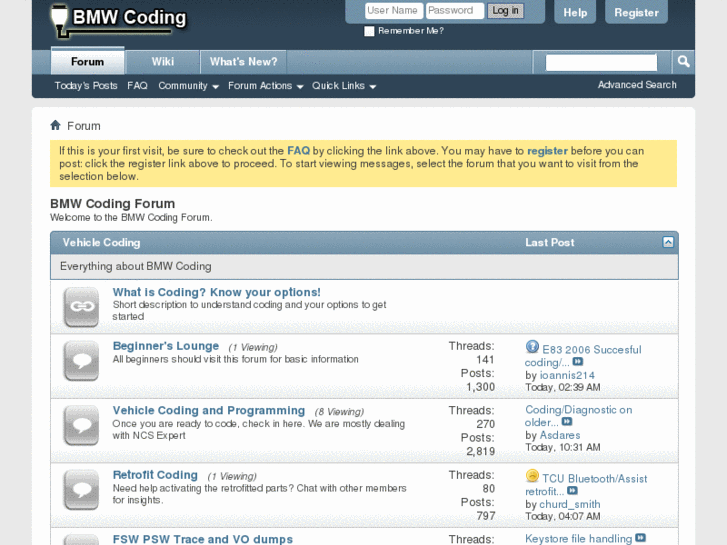Click the forum search input box
The width and height of the screenshot is (727, 545).
[601, 62]
